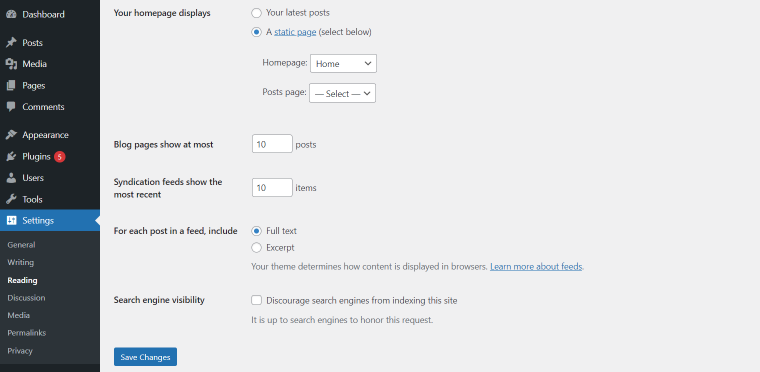Open the Learn more about feeds link
This screenshot has width=760, height=372.
[536, 267]
